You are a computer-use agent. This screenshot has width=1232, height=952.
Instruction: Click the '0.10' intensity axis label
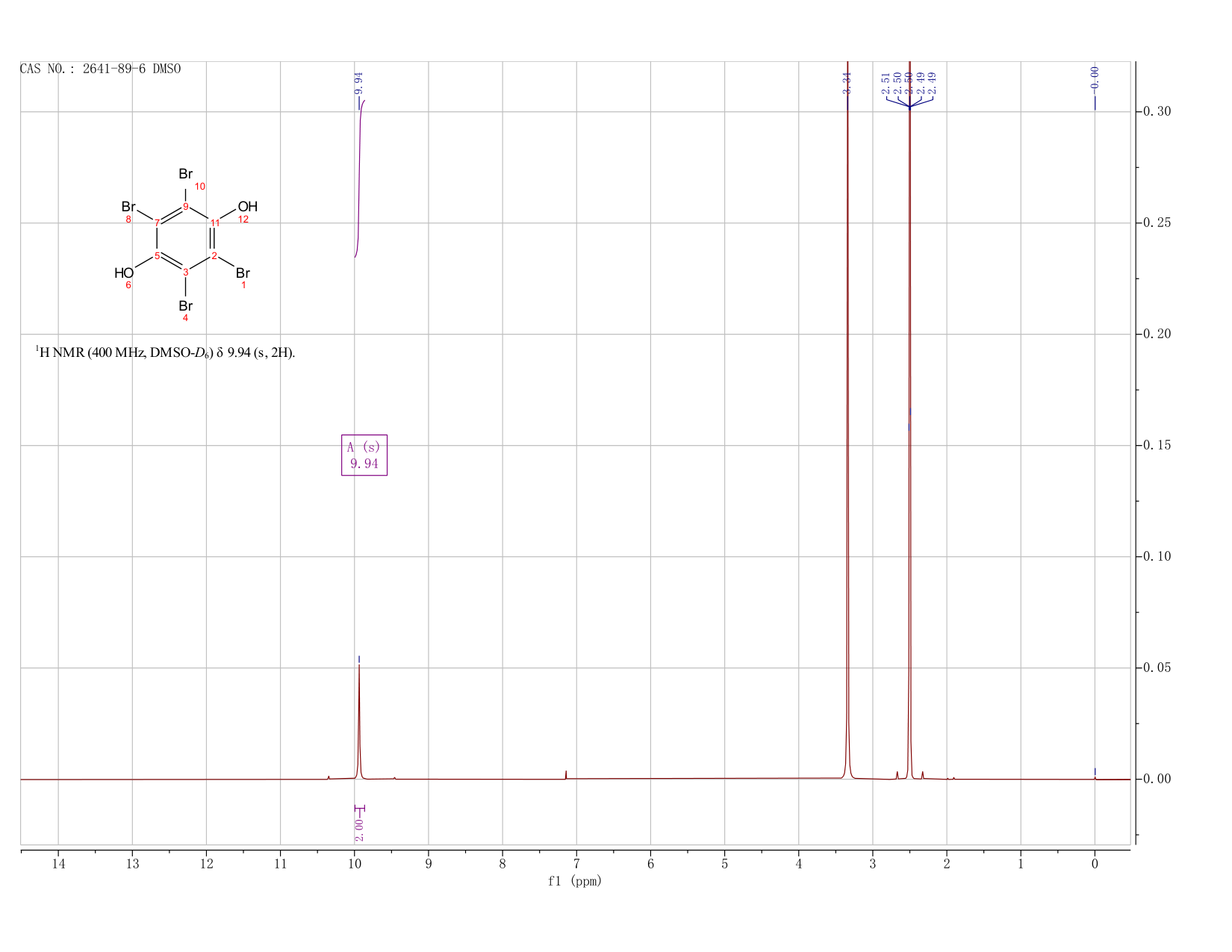pyautogui.click(x=1156, y=556)
